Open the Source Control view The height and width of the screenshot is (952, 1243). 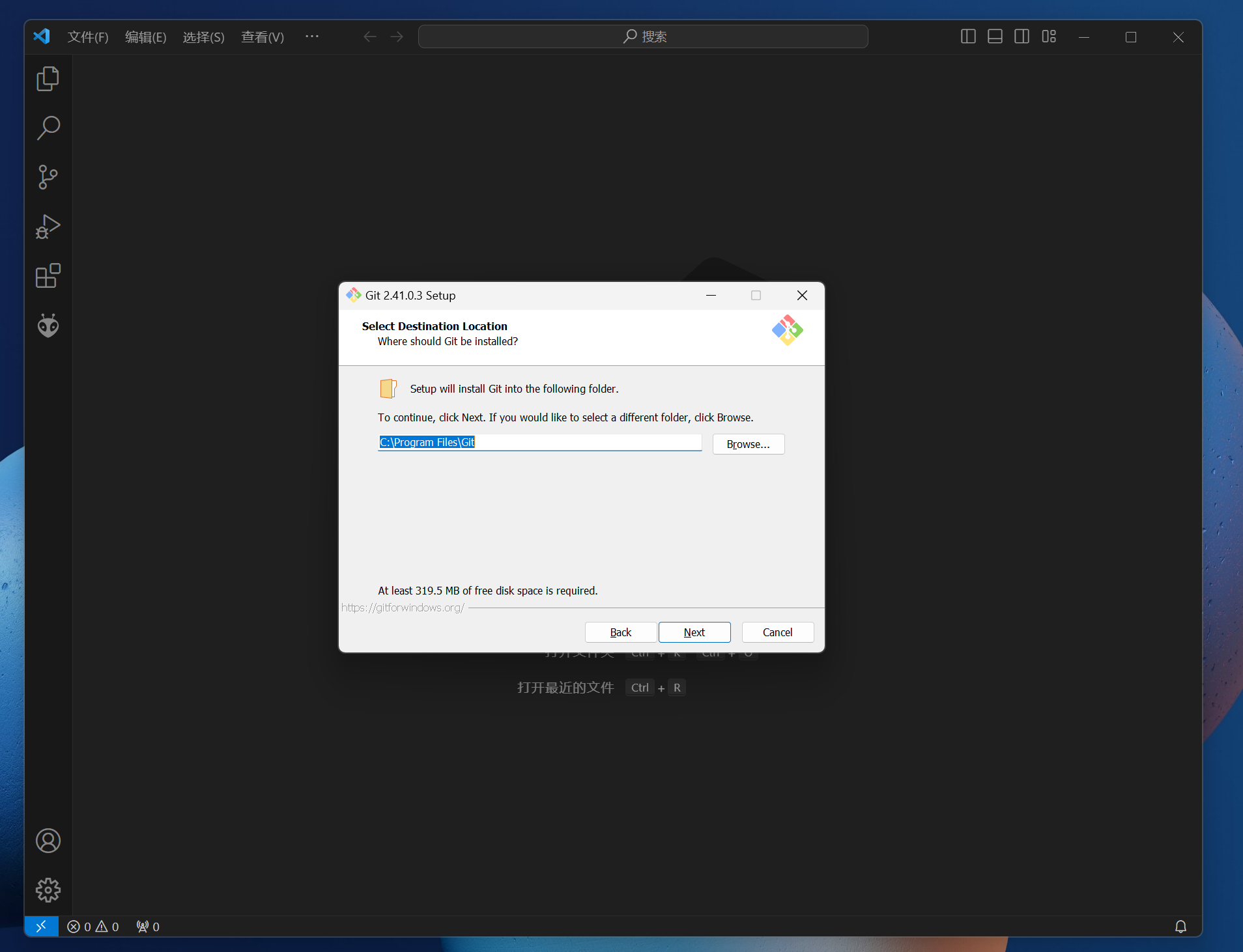coord(48,177)
